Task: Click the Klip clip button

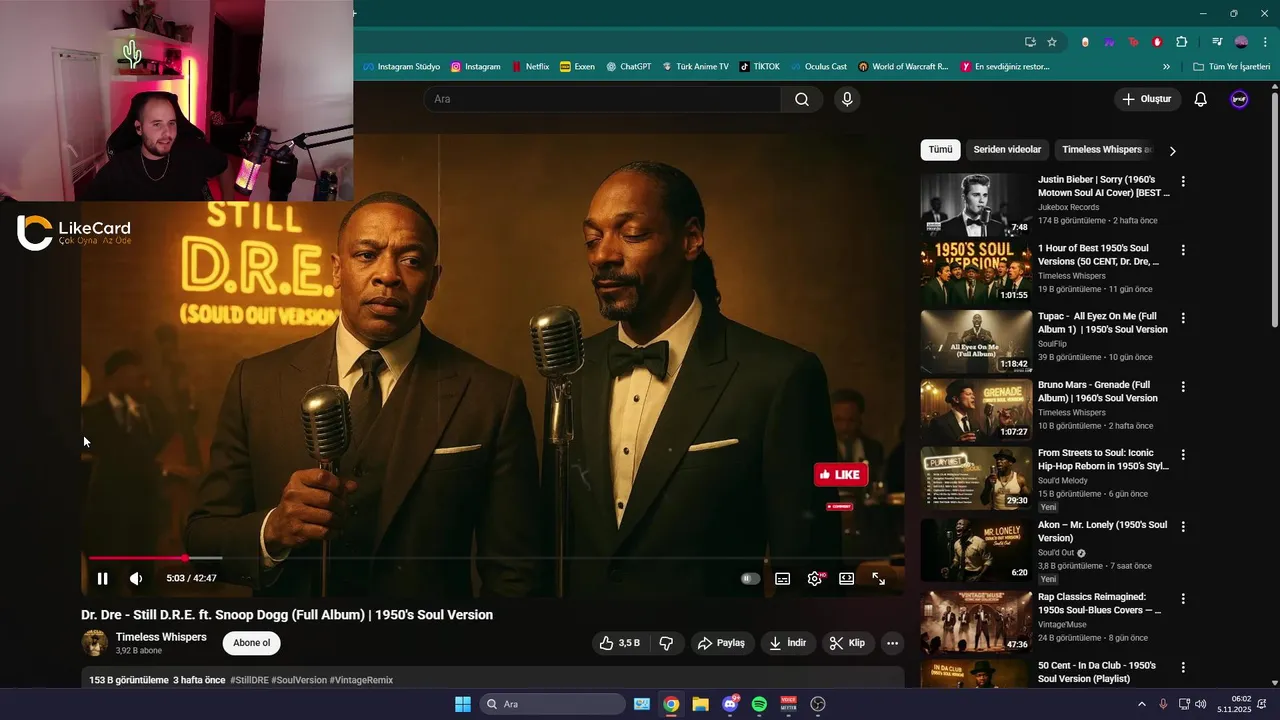Action: [x=847, y=643]
